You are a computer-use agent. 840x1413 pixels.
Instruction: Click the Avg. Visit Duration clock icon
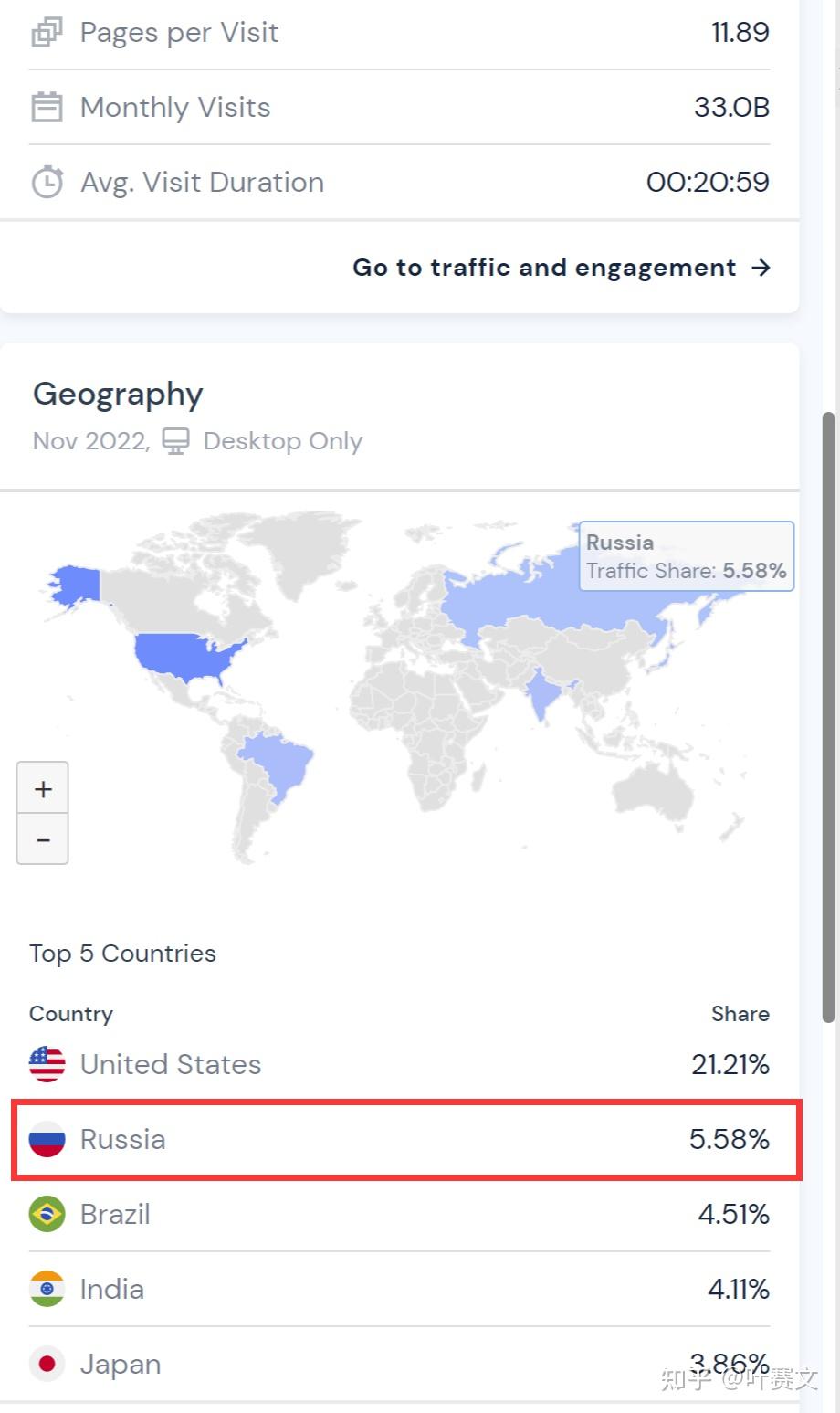coord(47,183)
